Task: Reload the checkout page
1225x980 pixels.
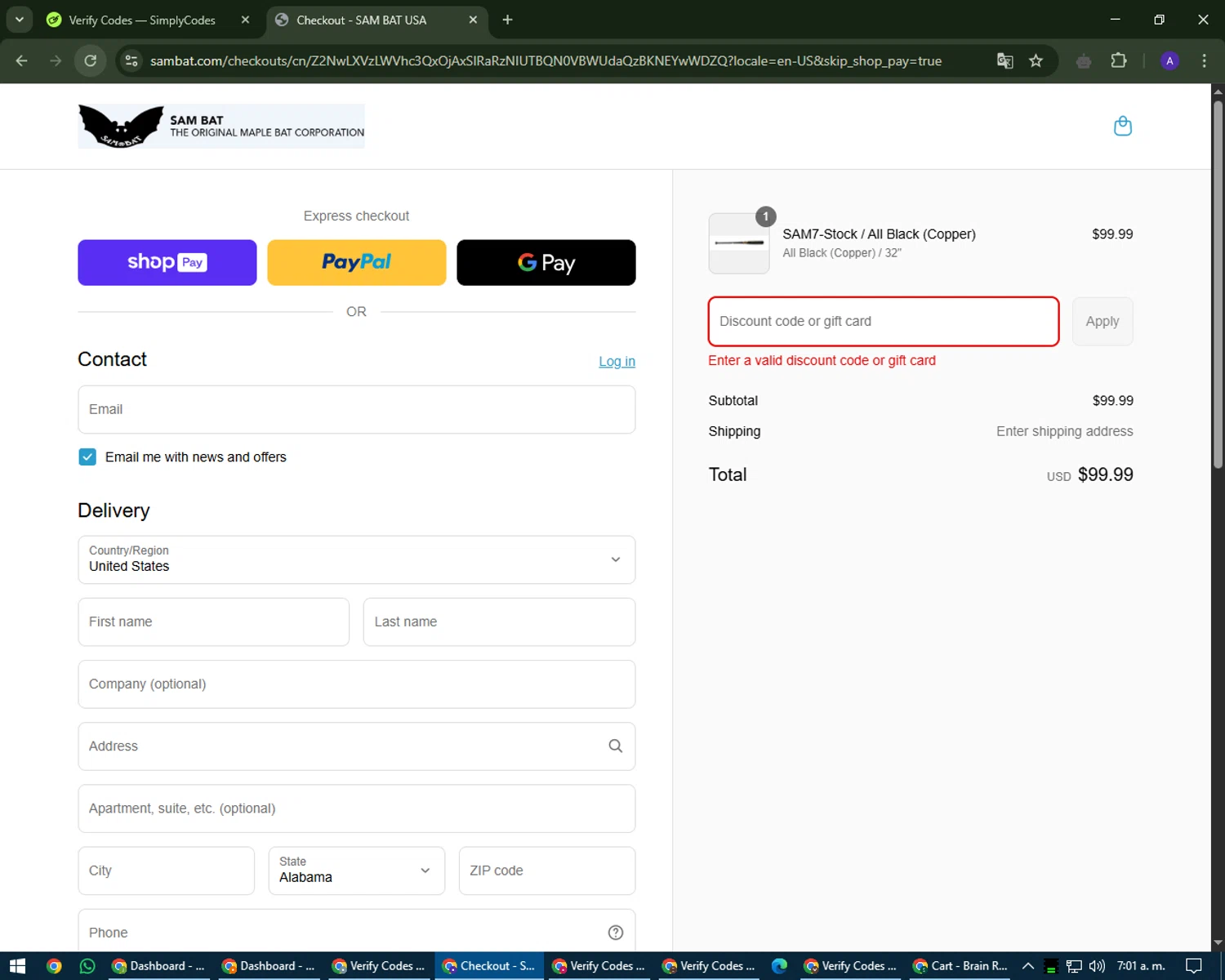Action: [x=91, y=60]
